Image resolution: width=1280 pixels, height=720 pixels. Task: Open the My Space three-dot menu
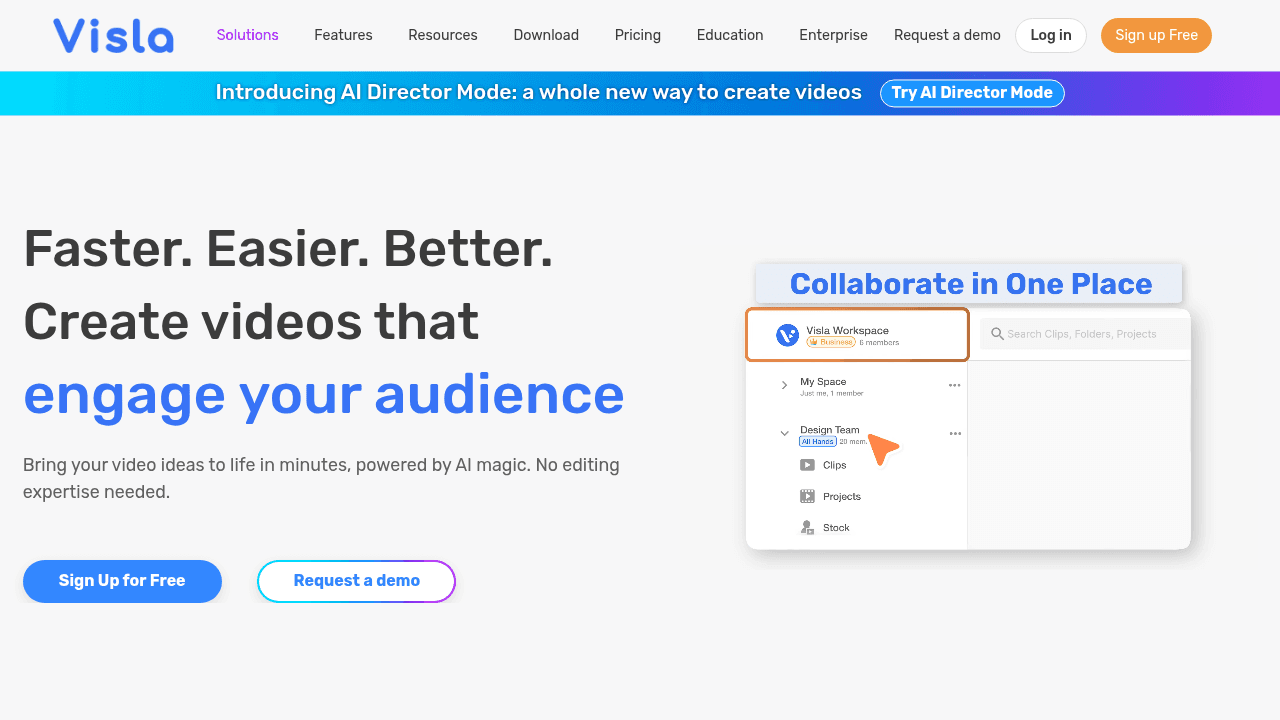954,385
